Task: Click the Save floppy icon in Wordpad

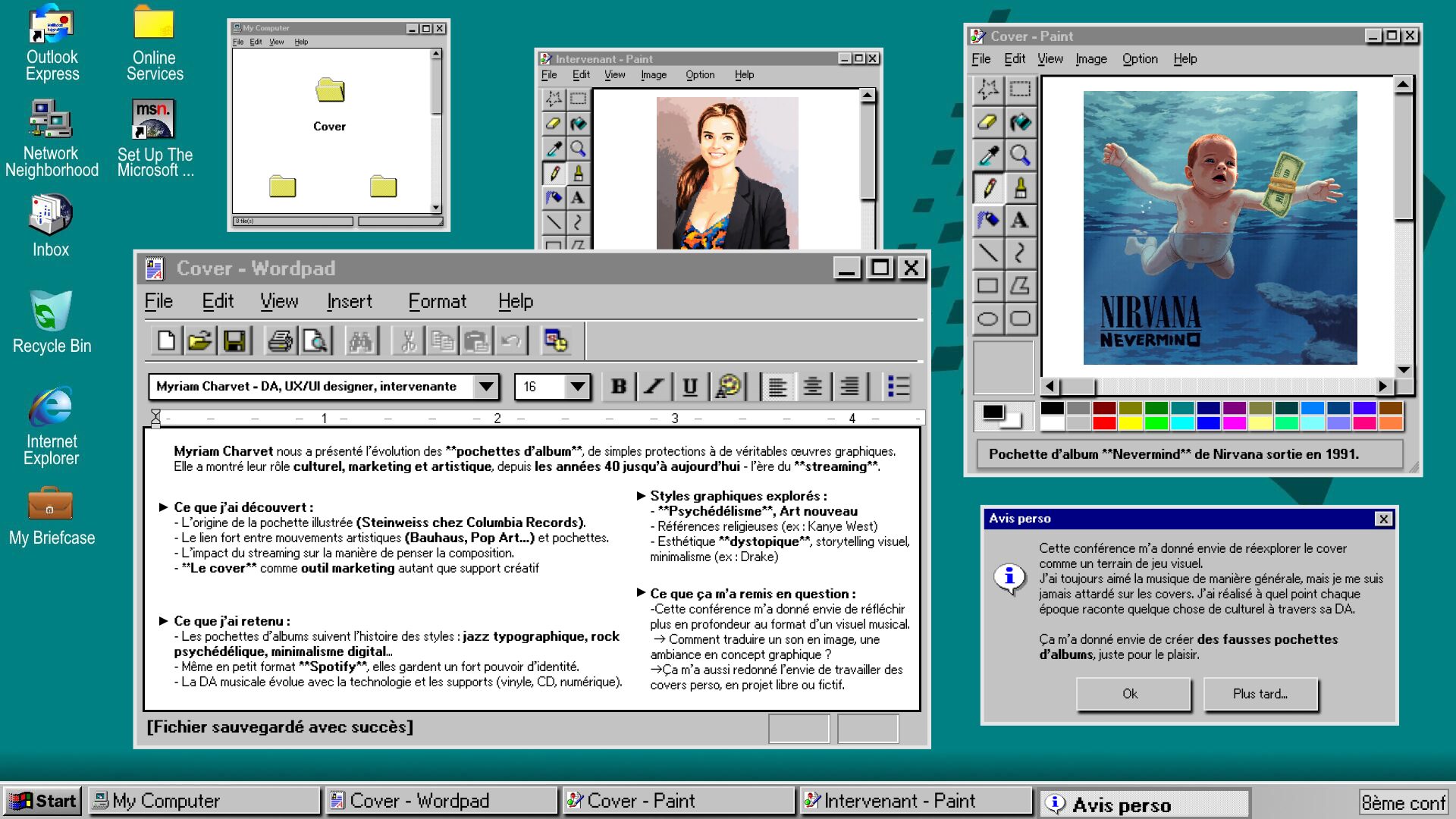Action: point(234,341)
